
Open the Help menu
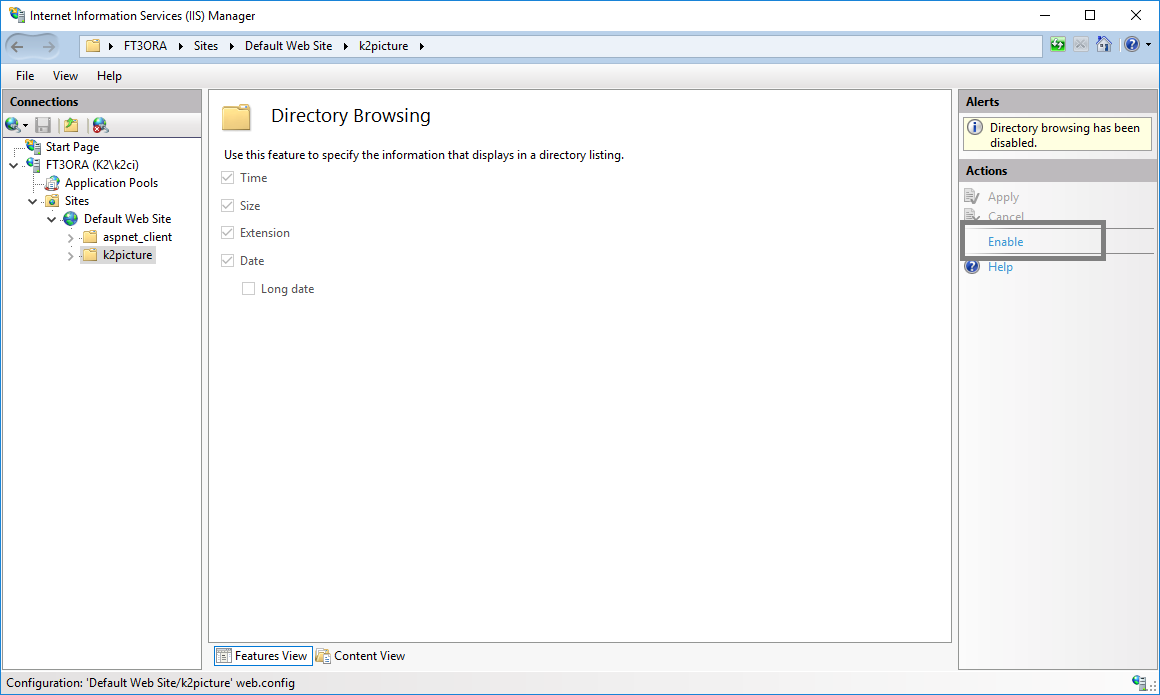click(x=109, y=75)
